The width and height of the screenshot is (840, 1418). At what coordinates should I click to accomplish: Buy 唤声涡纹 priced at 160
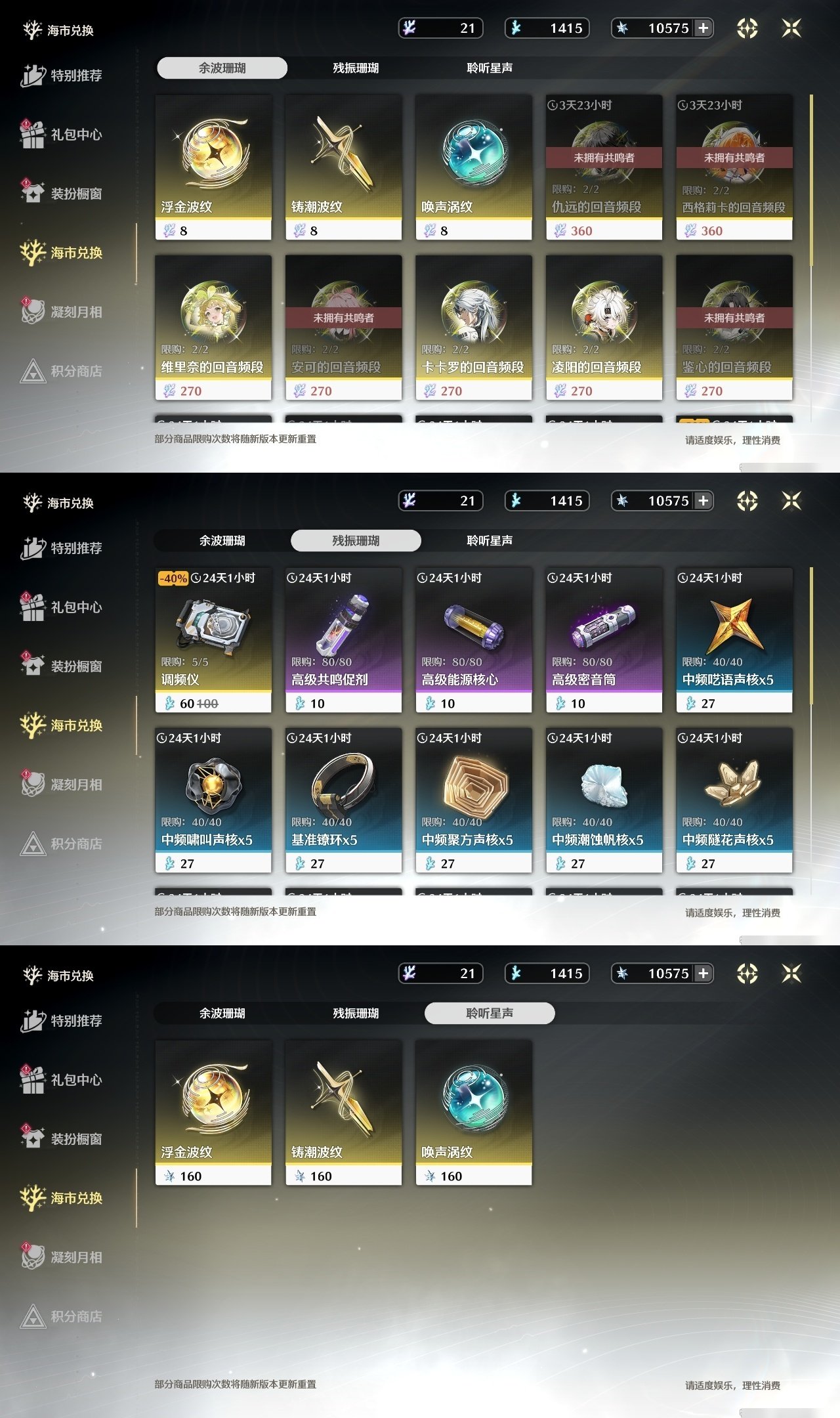[x=474, y=1113]
